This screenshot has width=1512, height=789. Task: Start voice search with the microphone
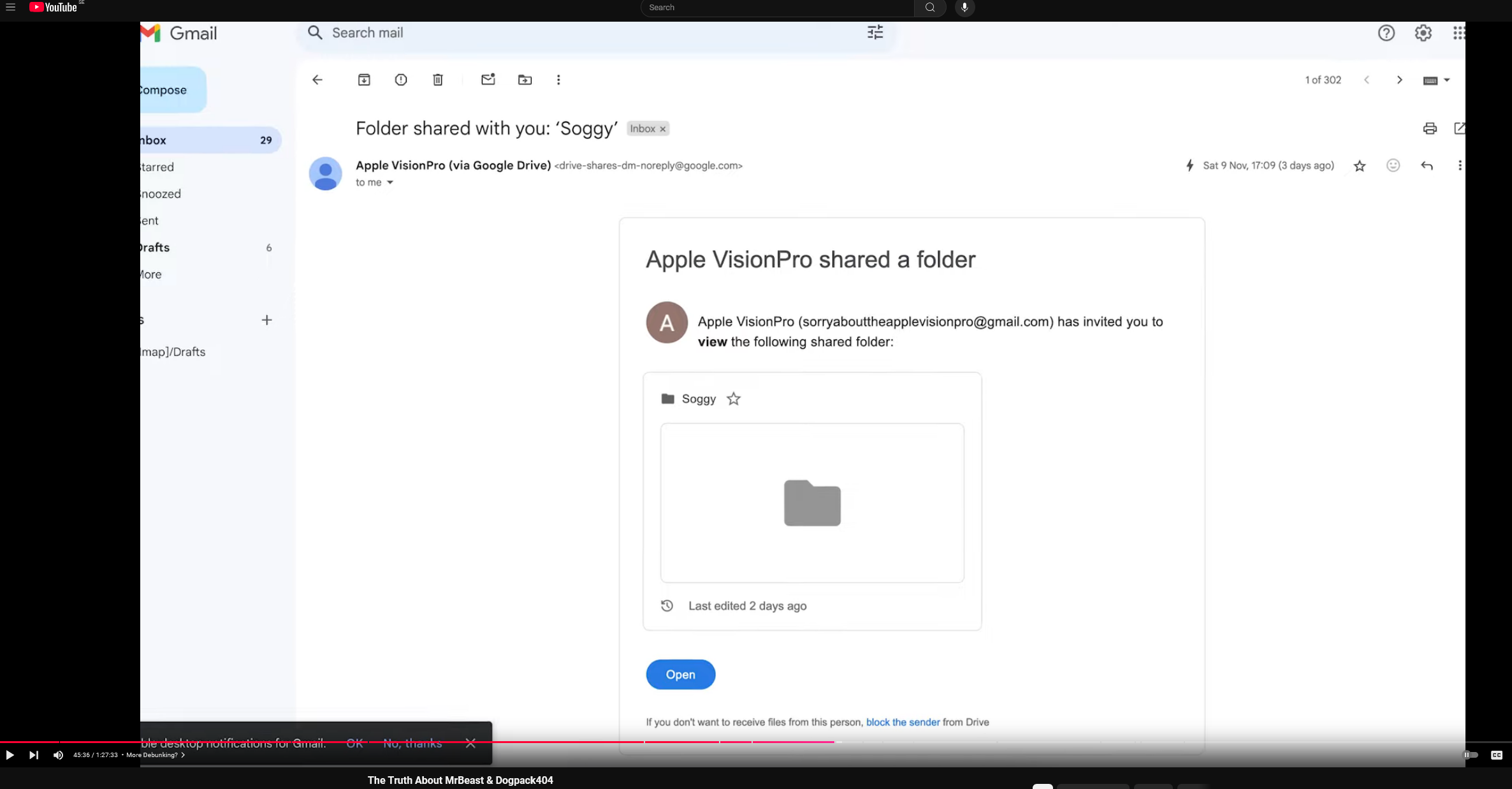click(964, 8)
